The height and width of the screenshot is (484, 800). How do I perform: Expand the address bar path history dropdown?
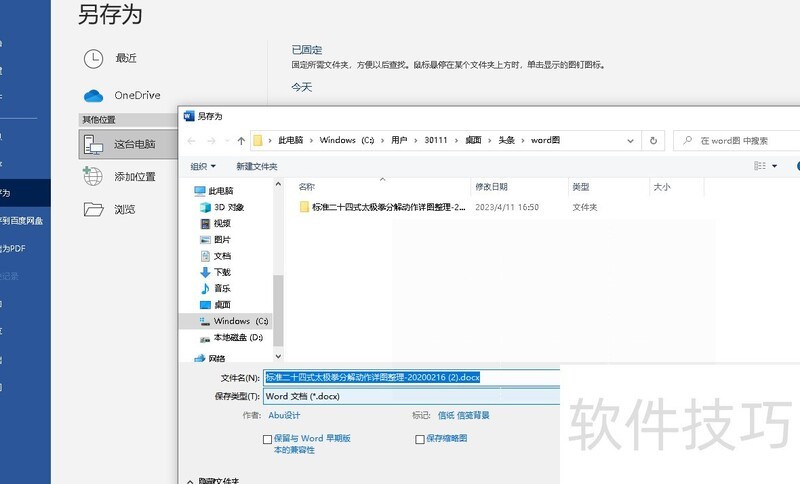[632, 141]
